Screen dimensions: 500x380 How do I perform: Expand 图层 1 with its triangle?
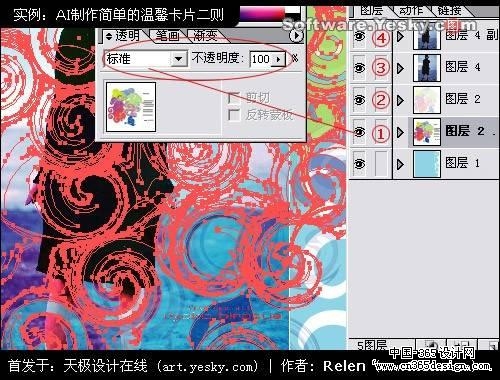tap(400, 164)
